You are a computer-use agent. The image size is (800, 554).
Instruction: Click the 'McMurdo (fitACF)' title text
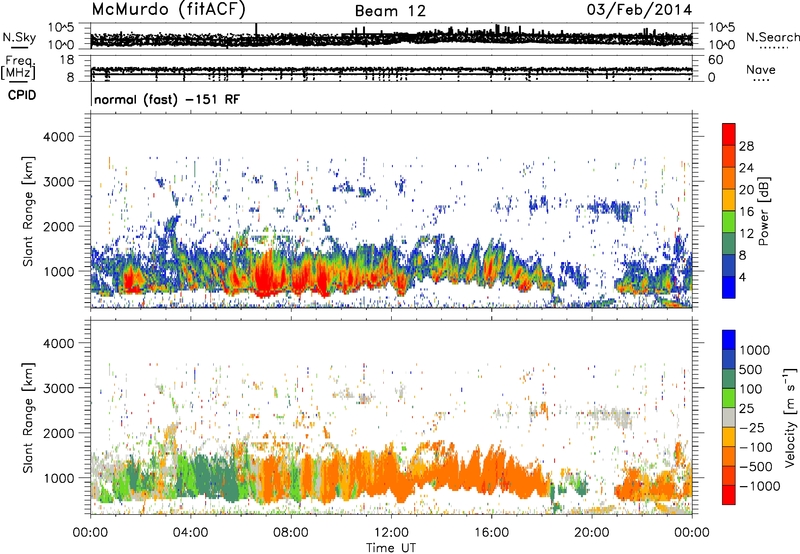pyautogui.click(x=168, y=9)
